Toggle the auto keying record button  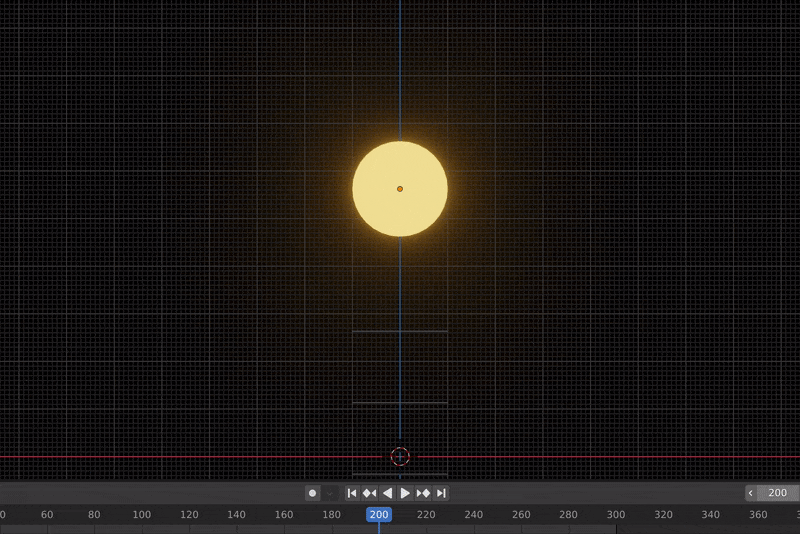(x=312, y=493)
